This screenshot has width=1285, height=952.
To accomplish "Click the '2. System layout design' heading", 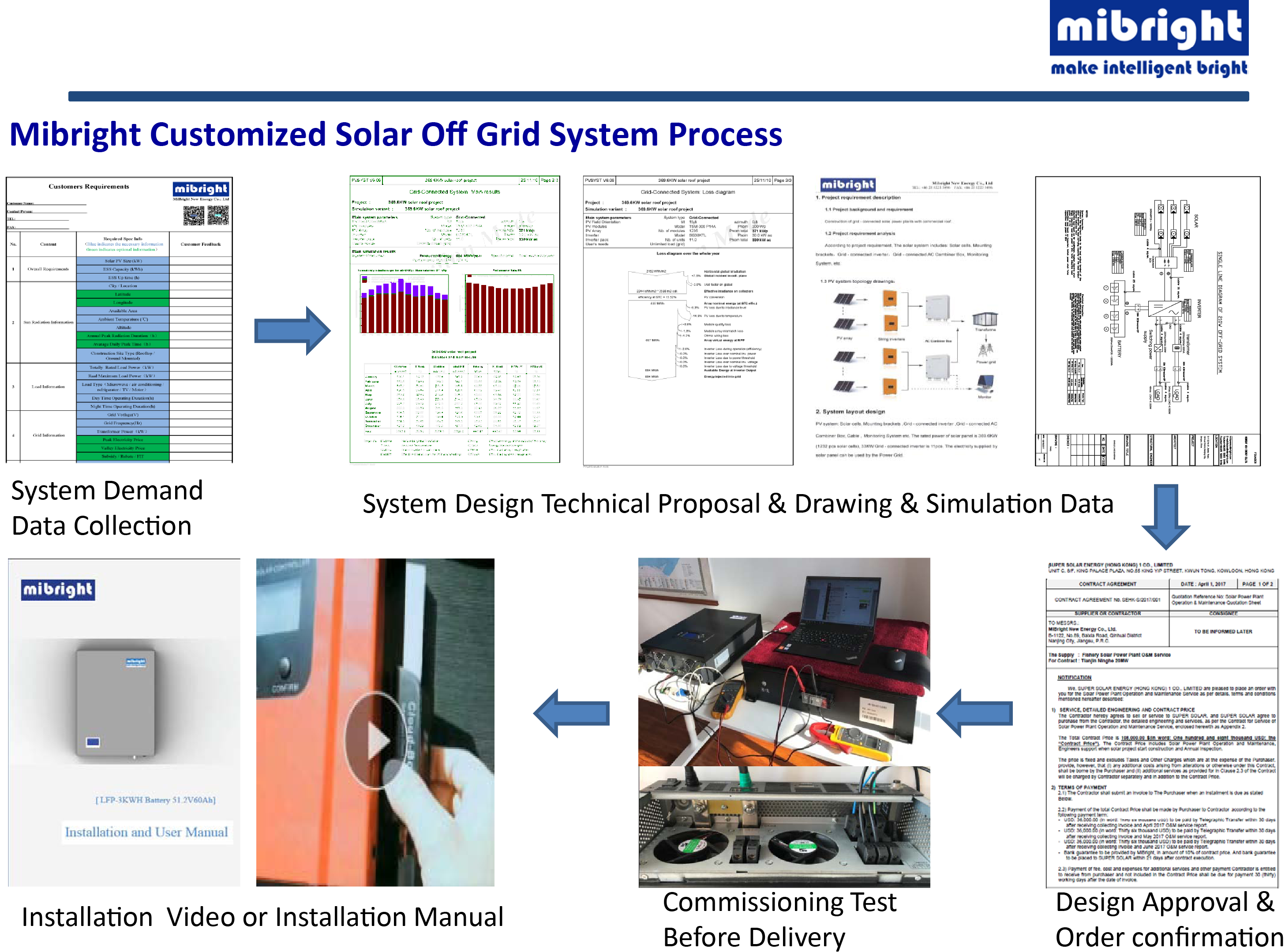I will click(850, 412).
